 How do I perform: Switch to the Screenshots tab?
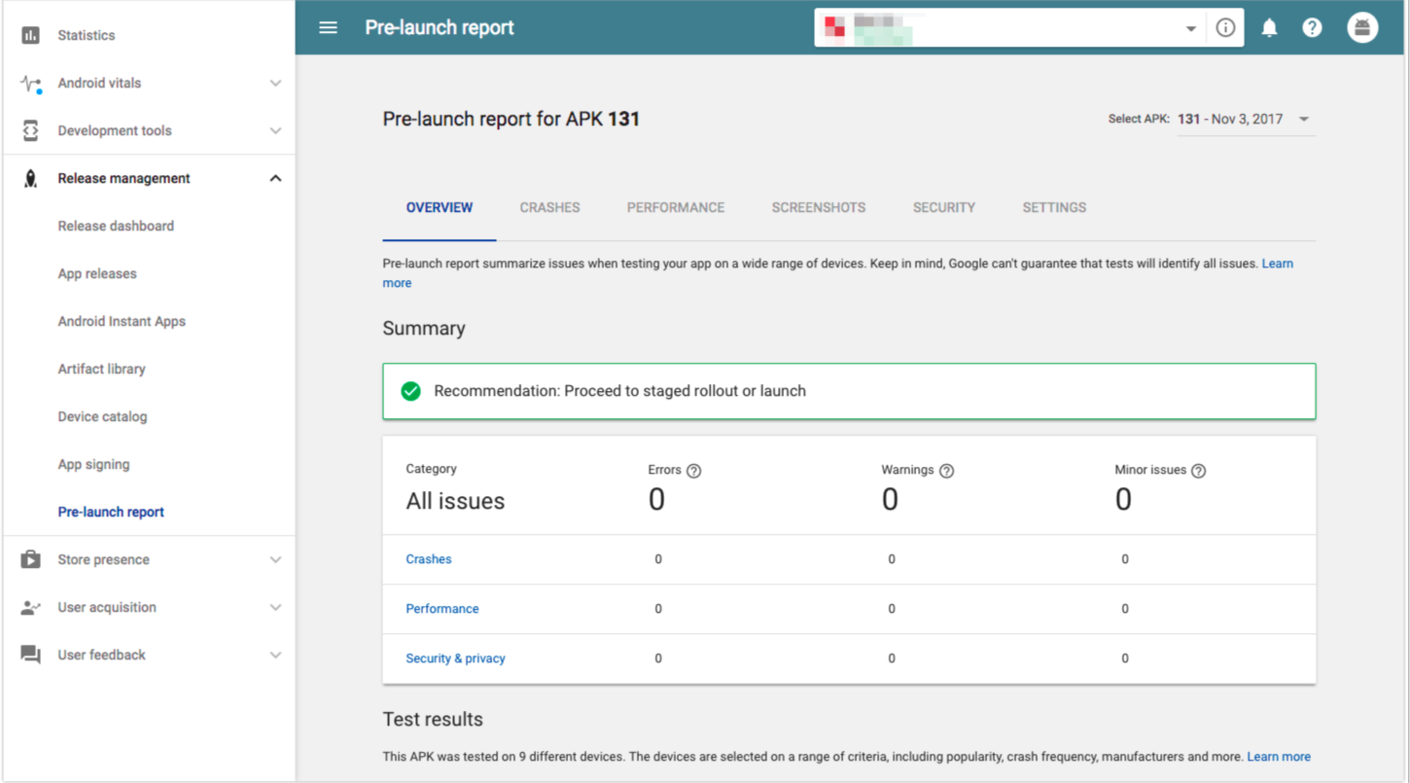[x=818, y=208]
